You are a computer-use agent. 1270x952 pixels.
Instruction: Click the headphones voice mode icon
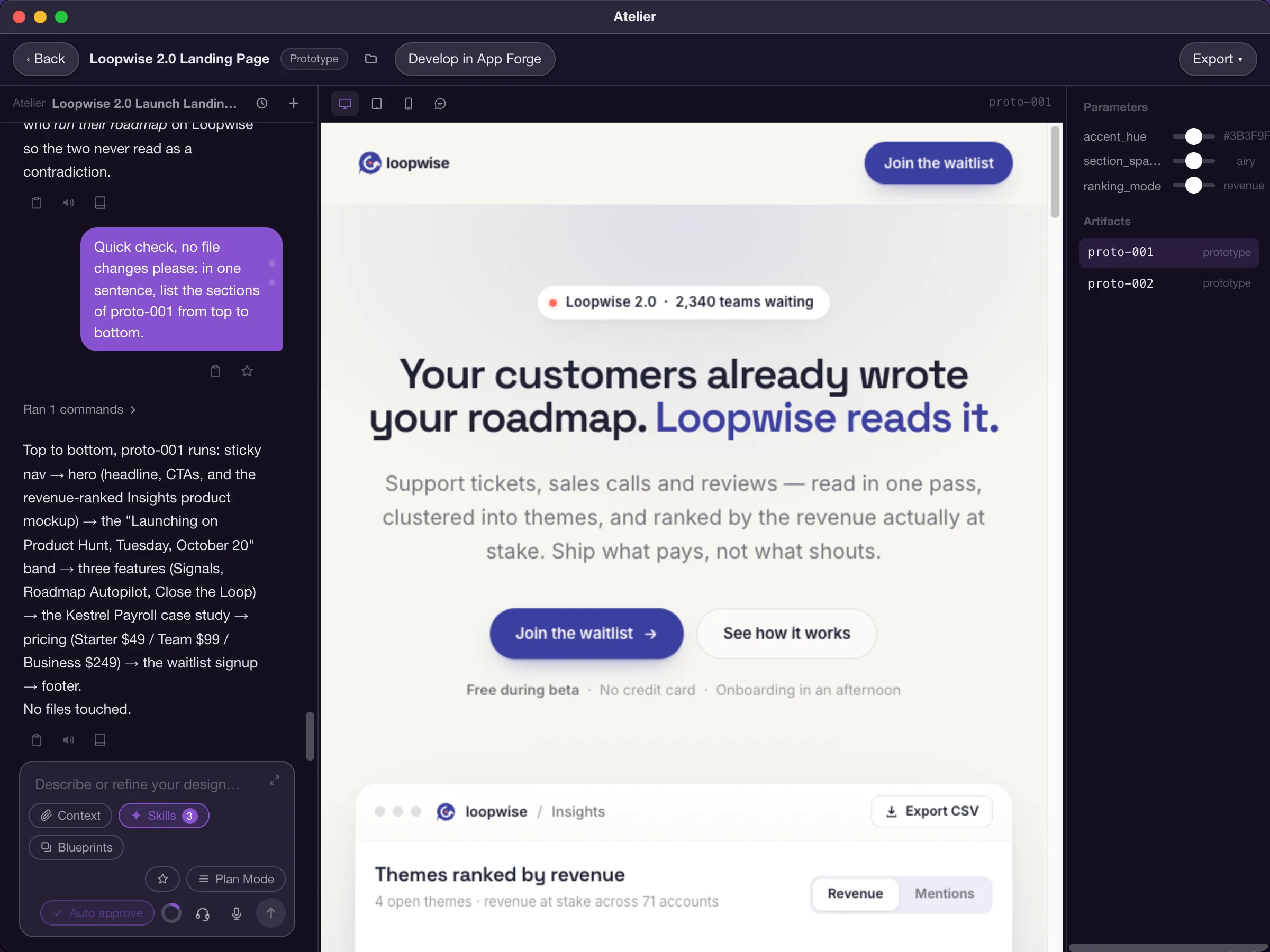(x=203, y=913)
